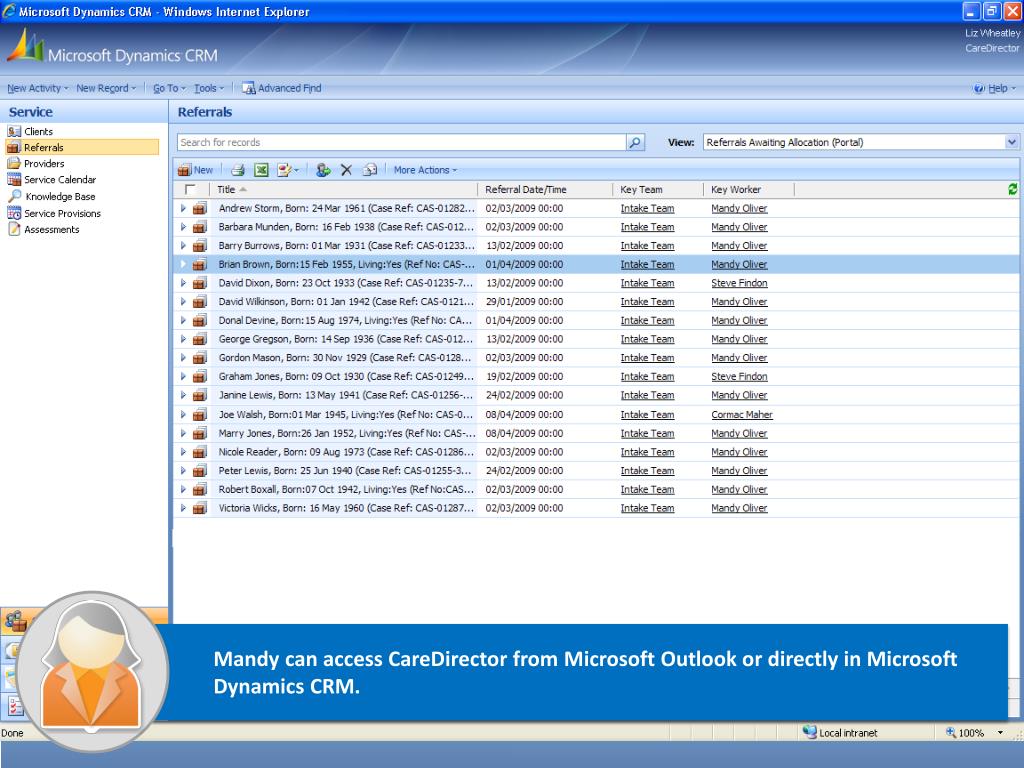
Task: Click the magnifier search icon
Action: point(635,142)
